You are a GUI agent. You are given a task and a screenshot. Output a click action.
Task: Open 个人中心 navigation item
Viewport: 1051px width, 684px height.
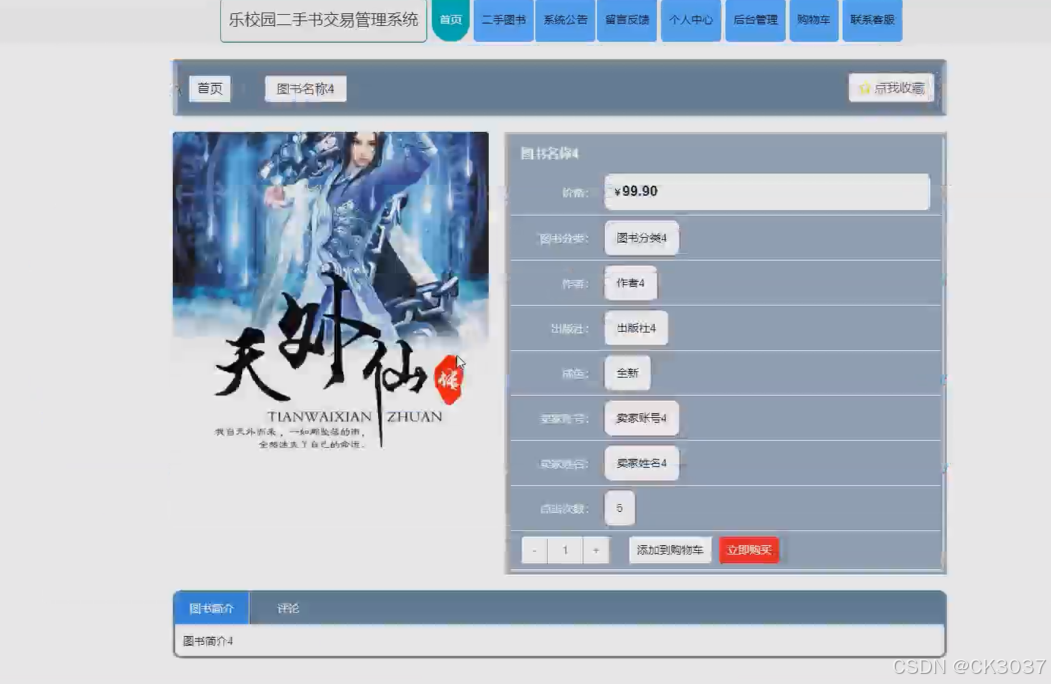click(x=691, y=20)
